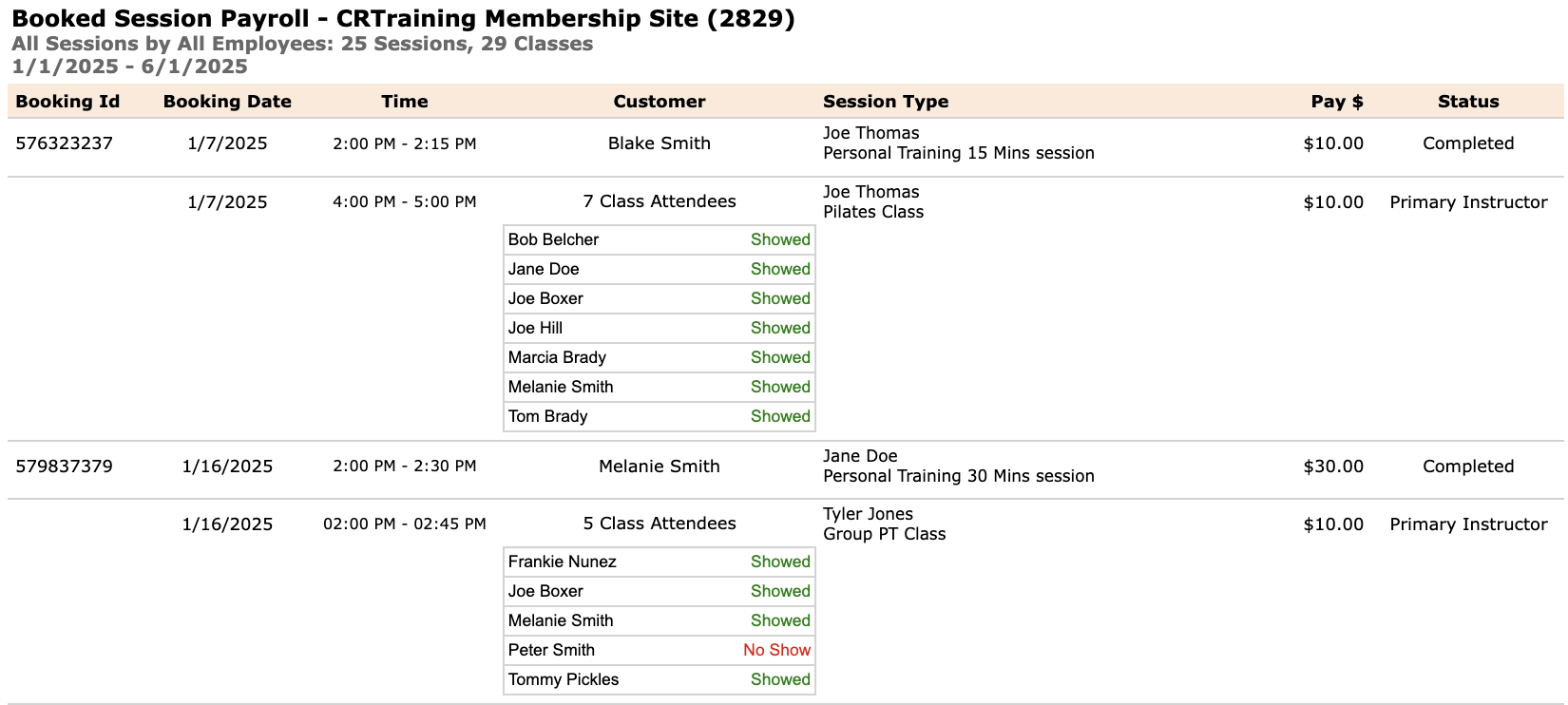Select booking id 579837379
This screenshot has width=1568, height=705.
tap(65, 467)
